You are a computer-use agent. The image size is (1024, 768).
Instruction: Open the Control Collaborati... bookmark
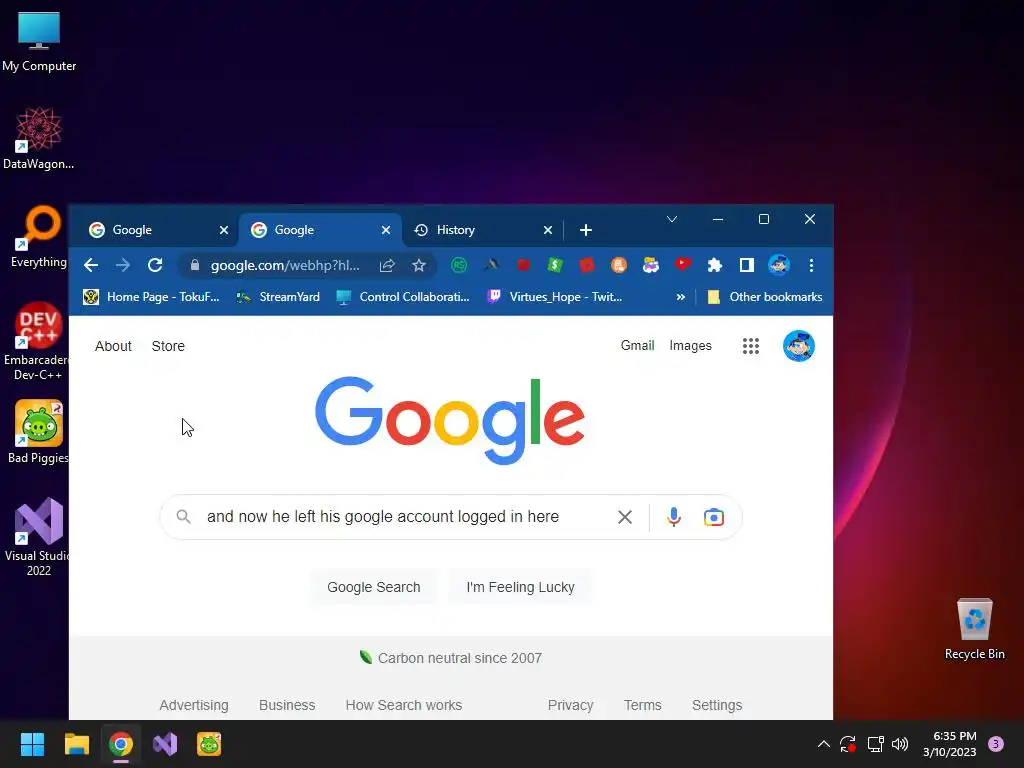tap(403, 297)
